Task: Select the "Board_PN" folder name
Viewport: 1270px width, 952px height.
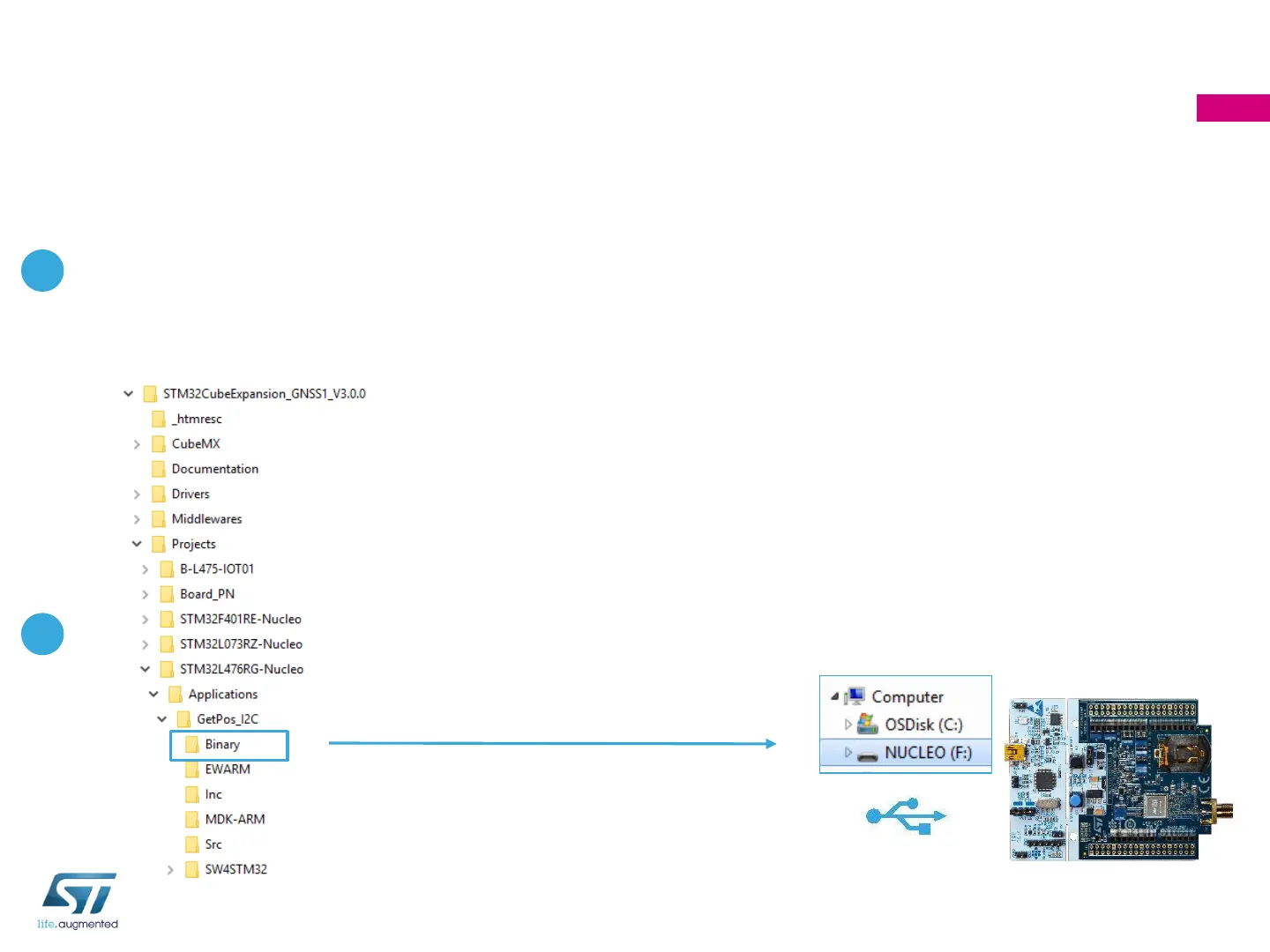Action: (207, 594)
